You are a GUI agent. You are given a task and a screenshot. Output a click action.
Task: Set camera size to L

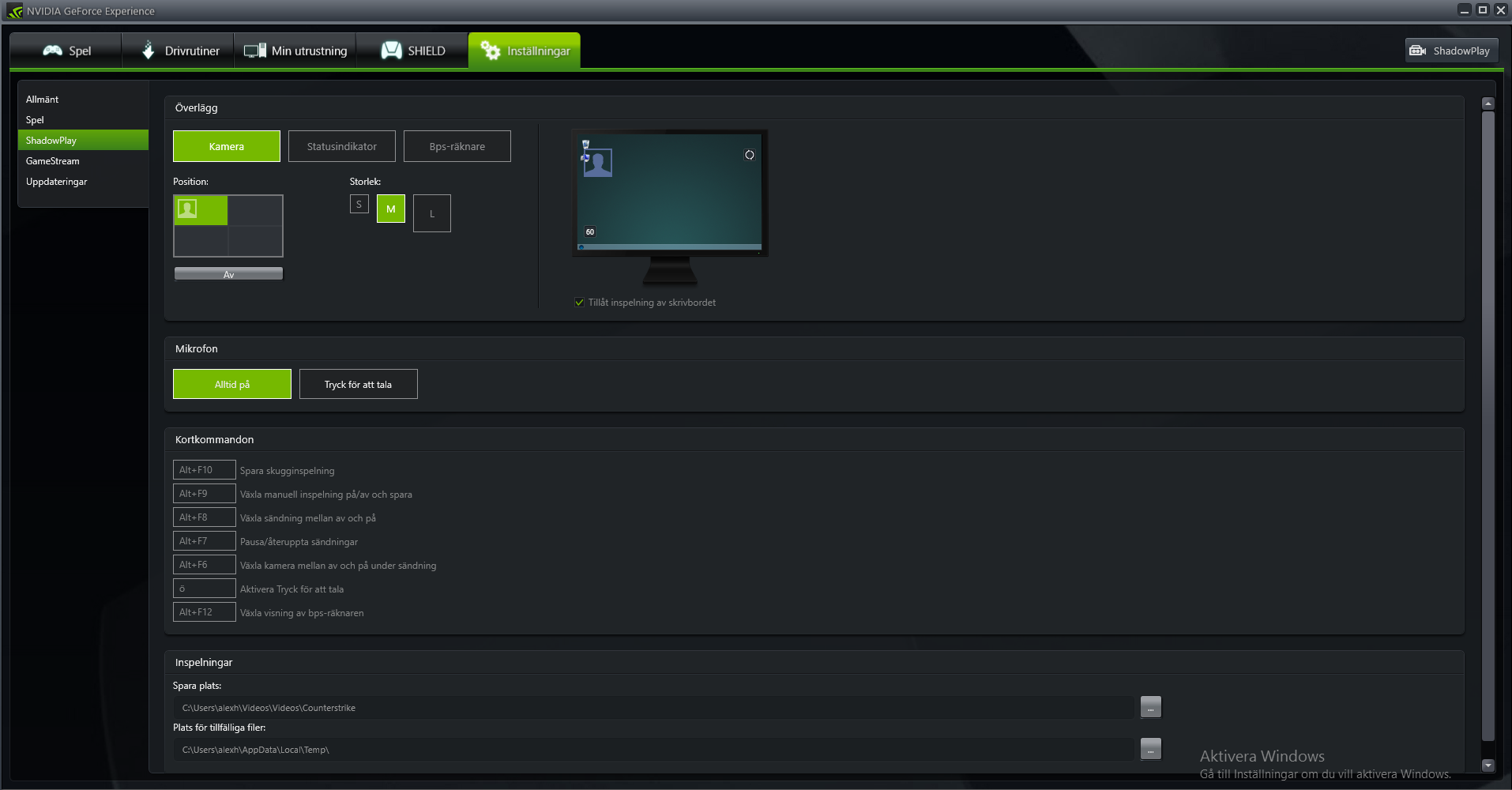432,213
